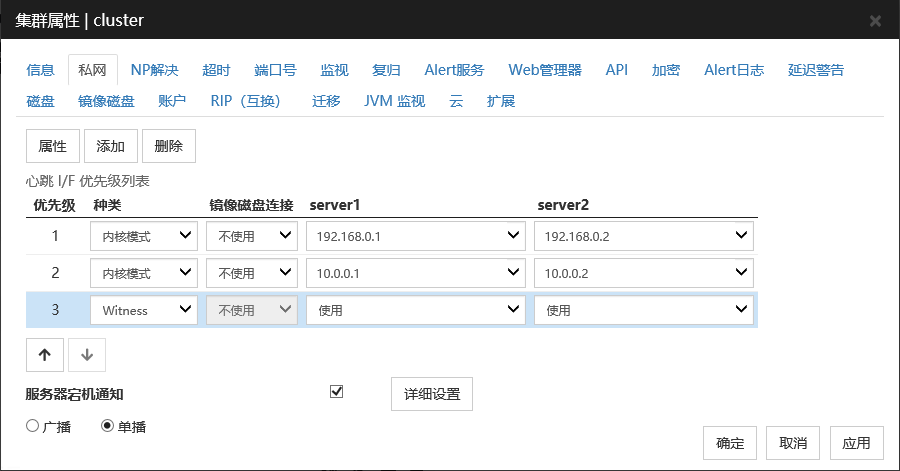900x471 pixels.
Task: Switch to the 镜像磁盘 tab
Action: (106, 101)
